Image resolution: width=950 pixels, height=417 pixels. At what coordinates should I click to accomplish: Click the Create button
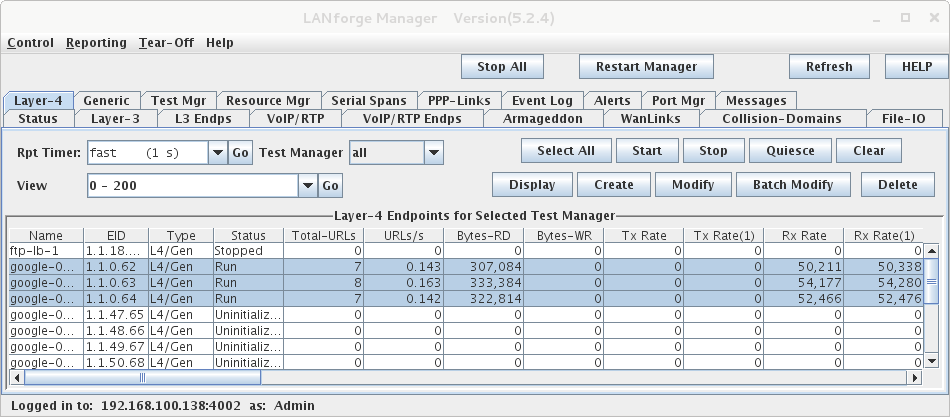[614, 185]
